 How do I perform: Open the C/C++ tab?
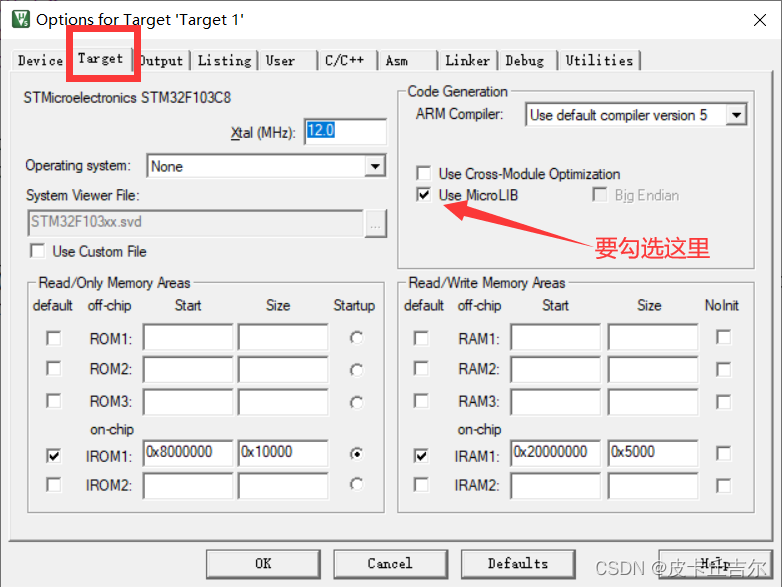point(347,61)
